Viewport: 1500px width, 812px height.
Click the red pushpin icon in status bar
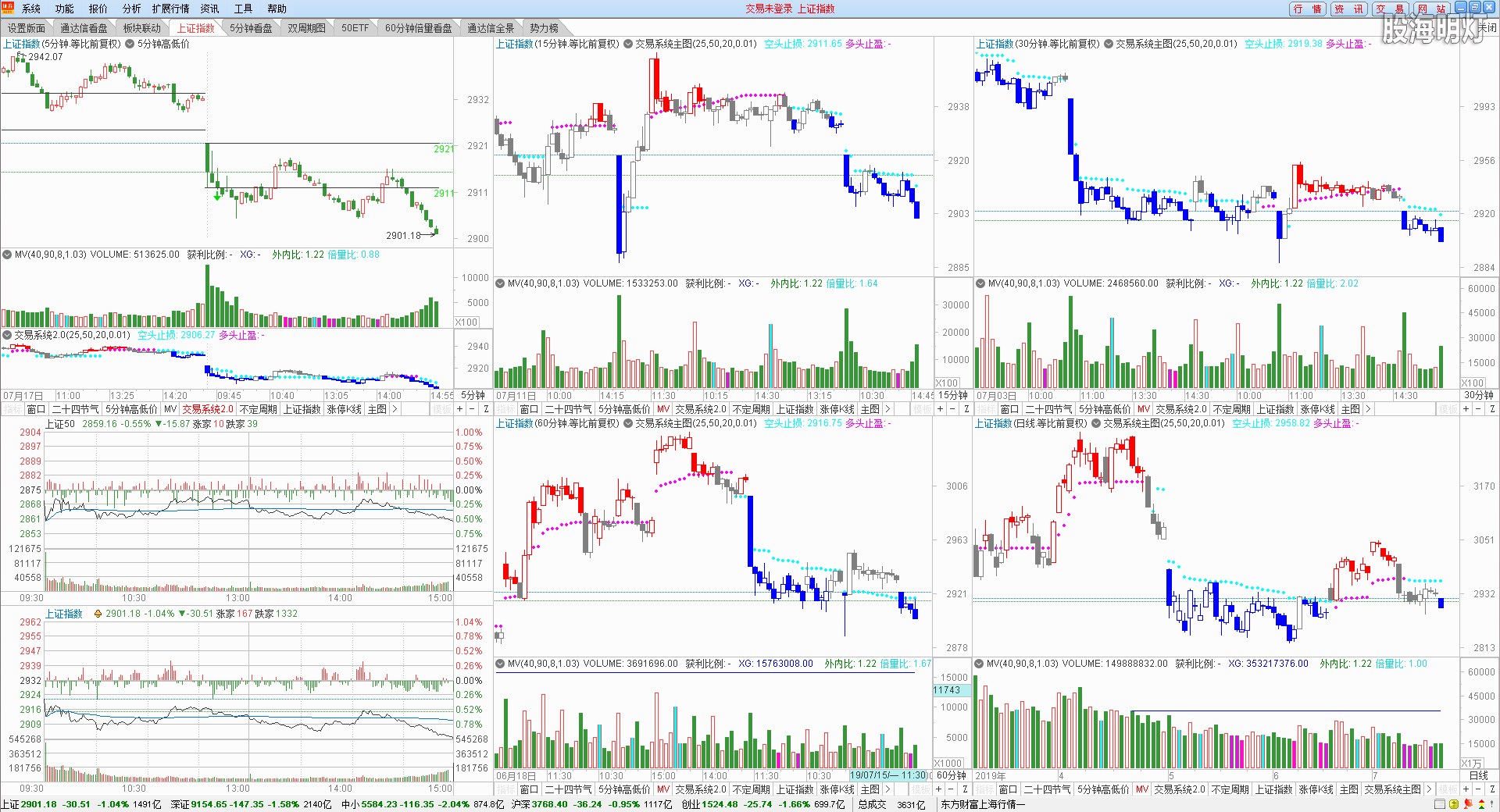1468,804
